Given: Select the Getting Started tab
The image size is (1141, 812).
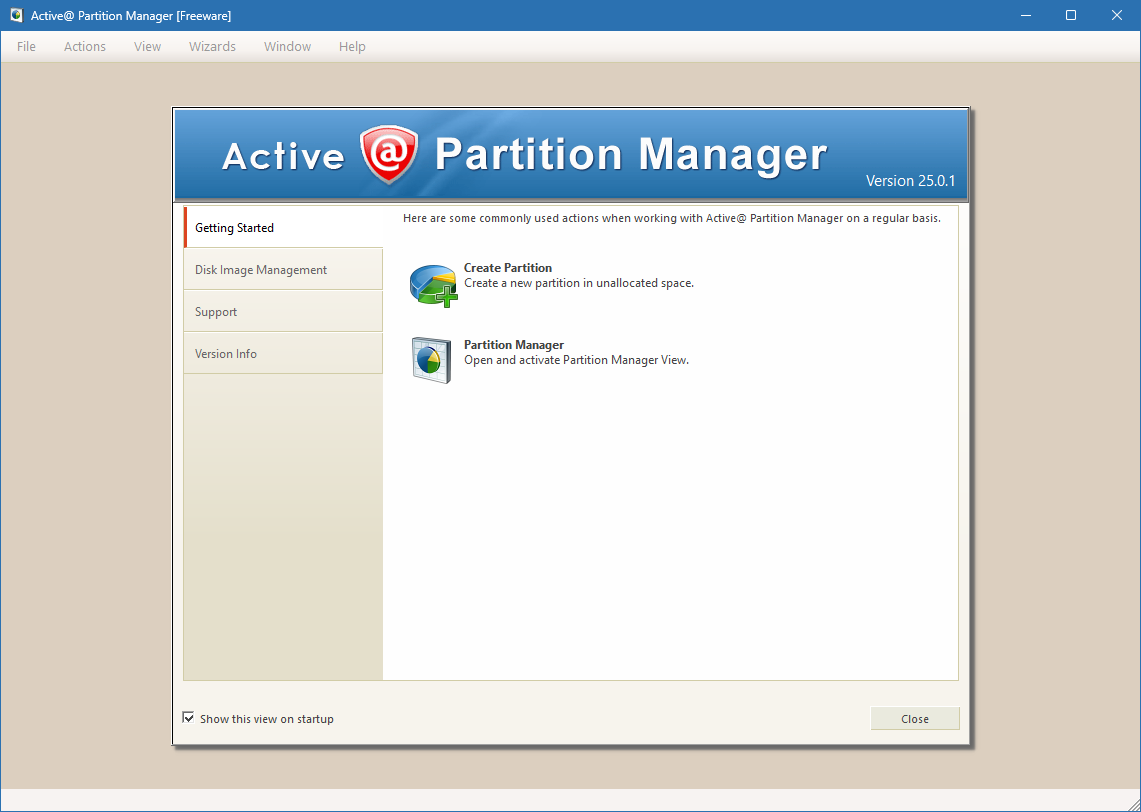Looking at the screenshot, I should tap(283, 228).
